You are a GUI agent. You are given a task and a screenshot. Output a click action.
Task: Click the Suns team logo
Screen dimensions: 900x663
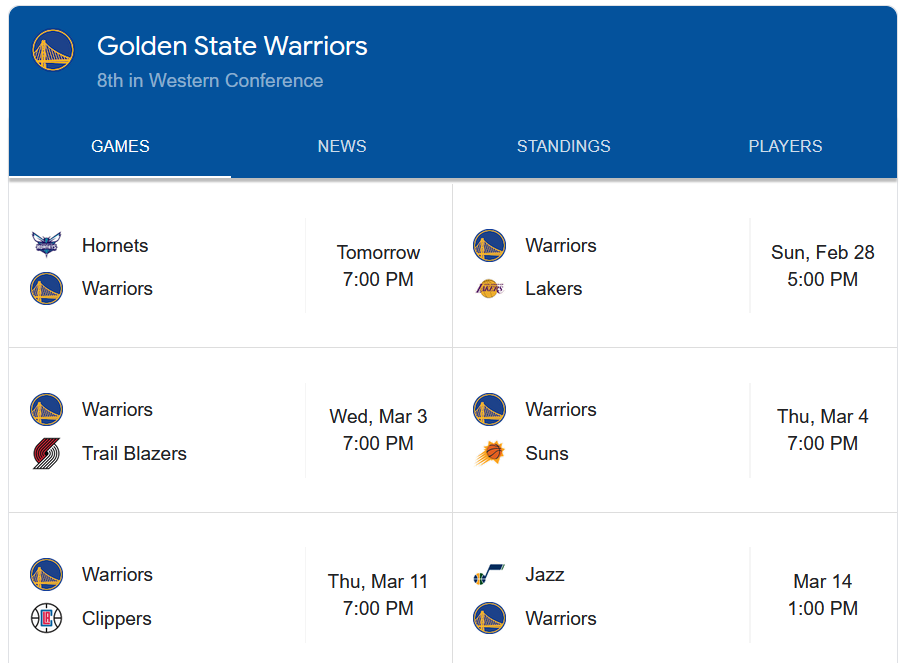(x=489, y=453)
